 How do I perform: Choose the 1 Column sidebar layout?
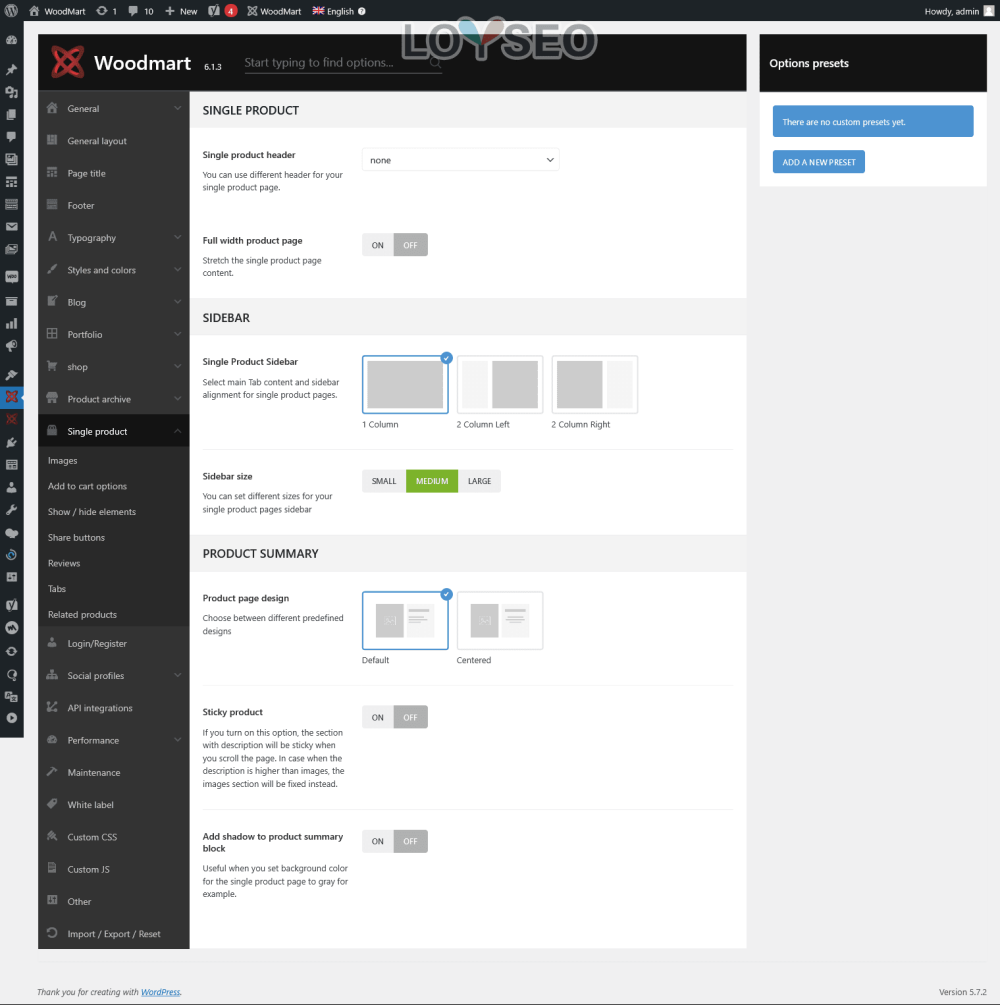(x=405, y=385)
